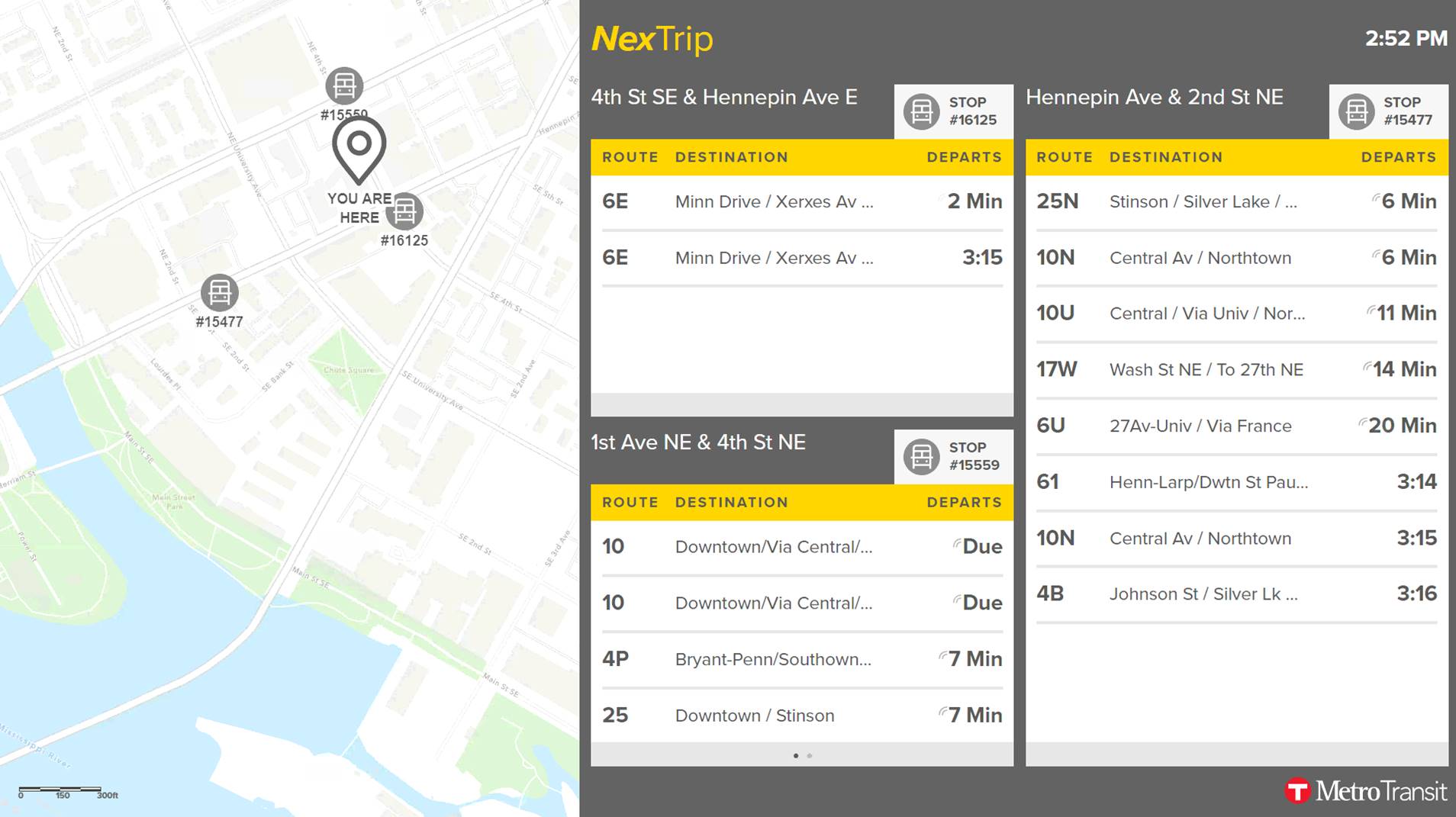1456x817 pixels.
Task: Click the bus icon in Stop #16125 badge
Action: click(921, 111)
